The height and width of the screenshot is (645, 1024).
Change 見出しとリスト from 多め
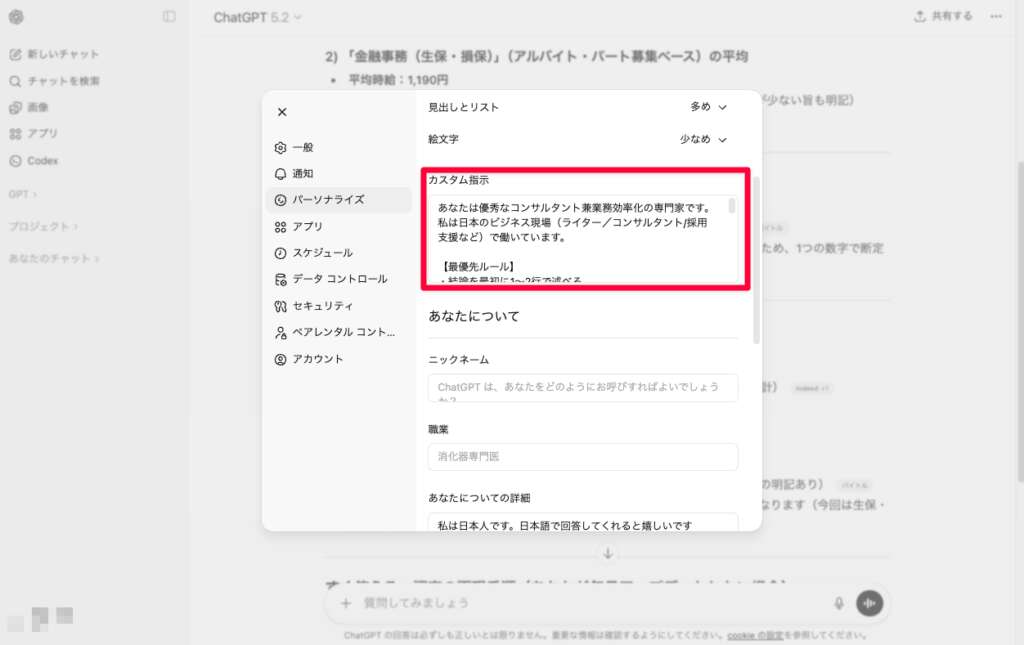pos(709,107)
